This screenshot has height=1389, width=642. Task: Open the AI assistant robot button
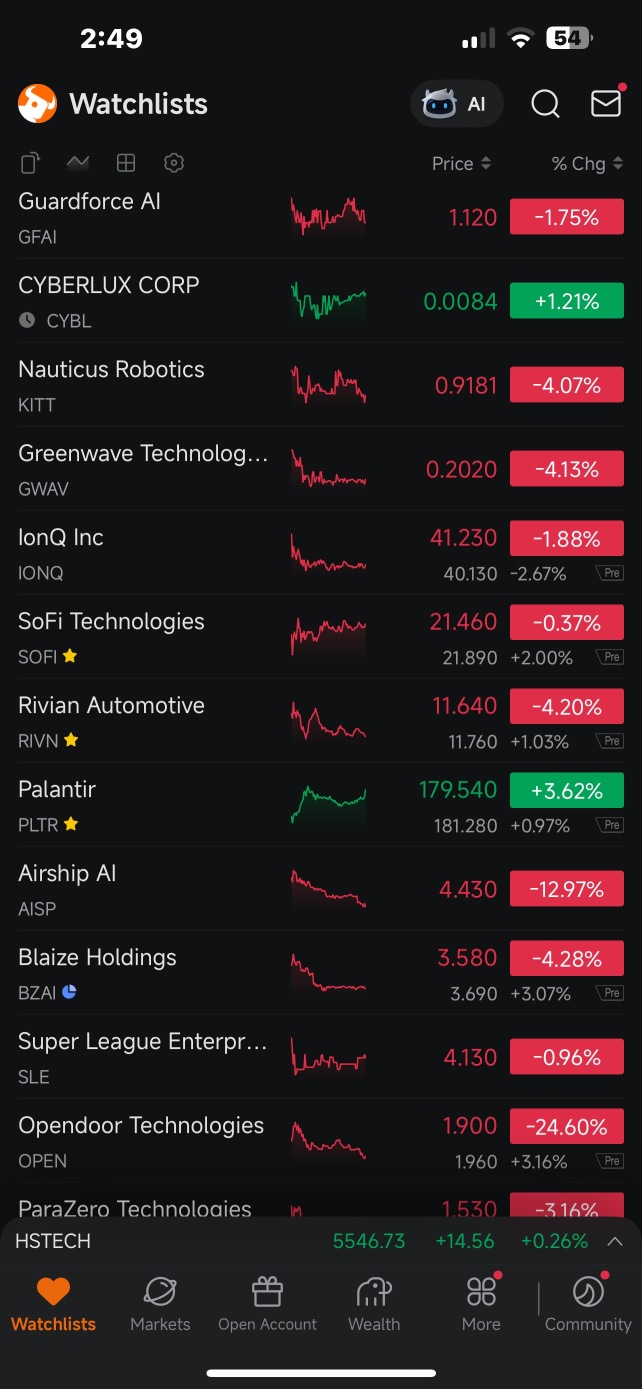coord(456,104)
